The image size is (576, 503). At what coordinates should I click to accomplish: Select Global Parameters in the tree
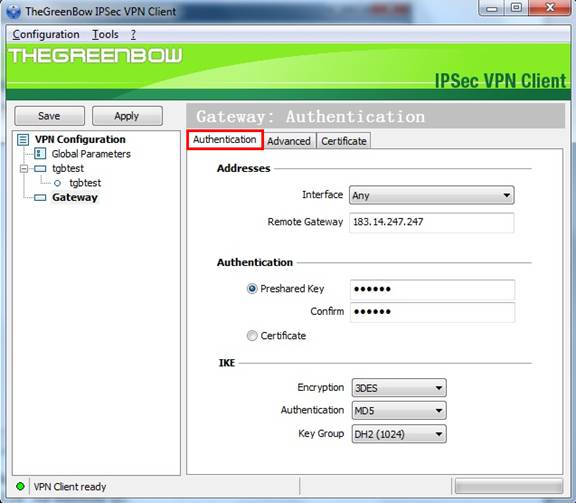(x=91, y=154)
